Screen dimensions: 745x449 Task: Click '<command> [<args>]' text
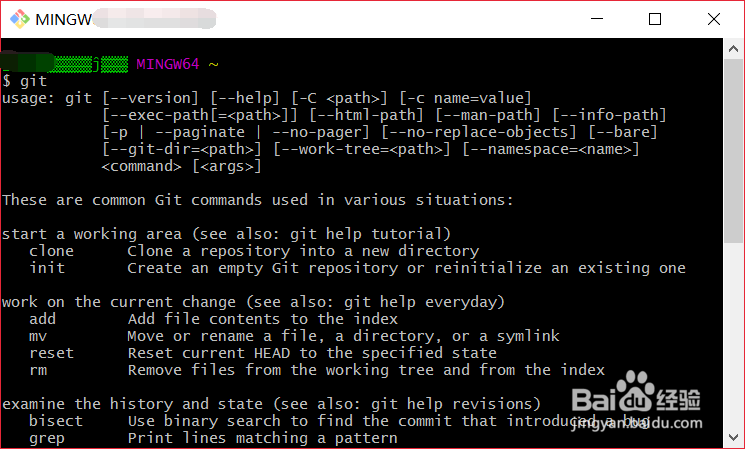coord(181,167)
